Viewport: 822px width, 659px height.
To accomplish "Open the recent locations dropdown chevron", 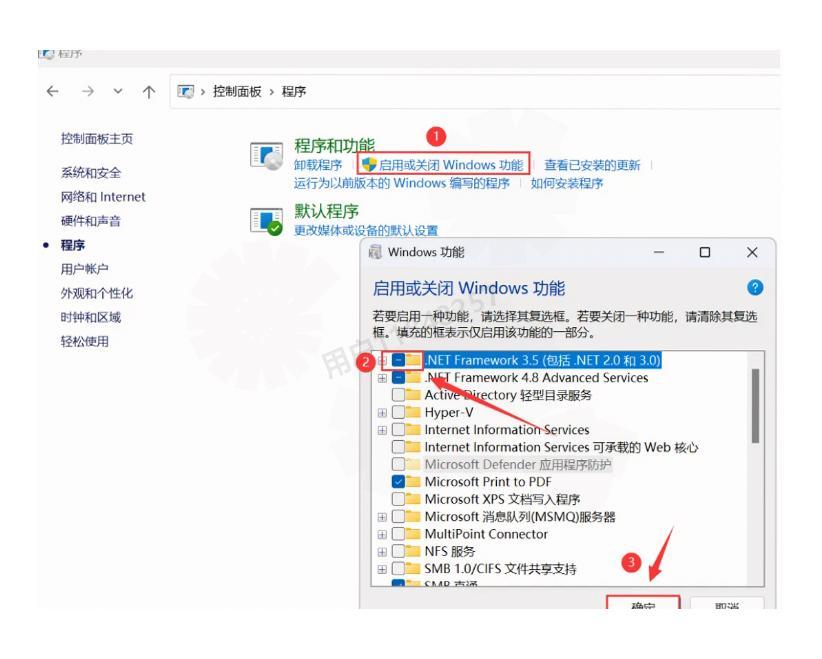I will click(x=118, y=92).
